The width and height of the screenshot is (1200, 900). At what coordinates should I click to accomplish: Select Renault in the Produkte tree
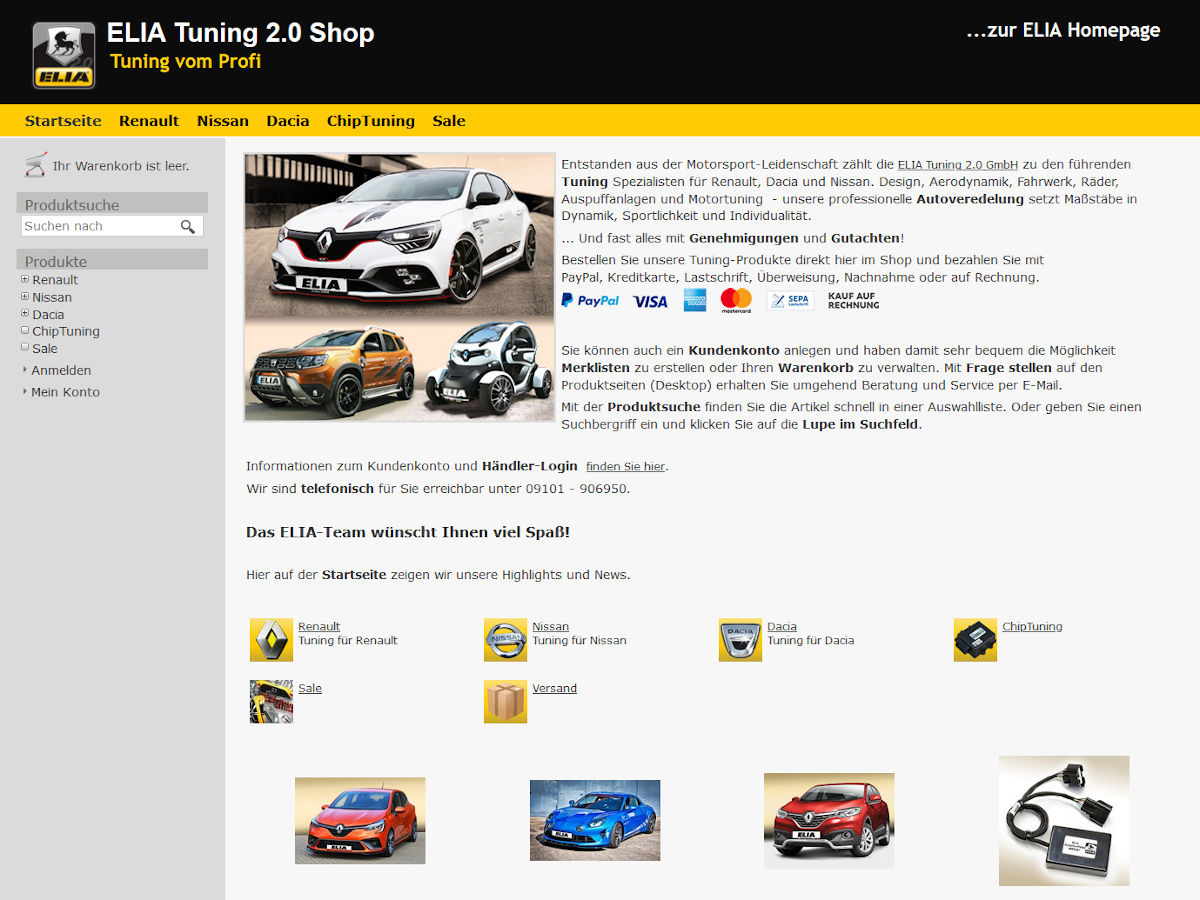click(55, 280)
